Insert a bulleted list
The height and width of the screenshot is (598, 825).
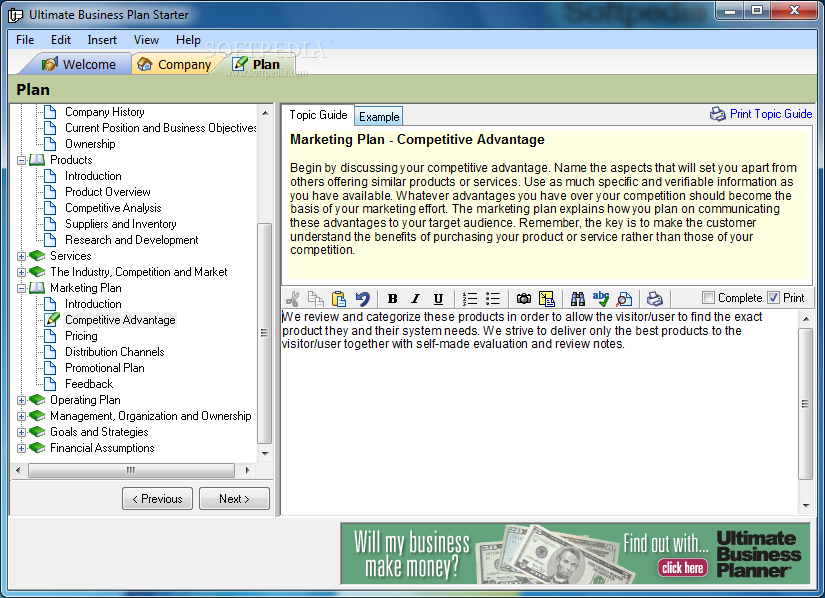[493, 299]
